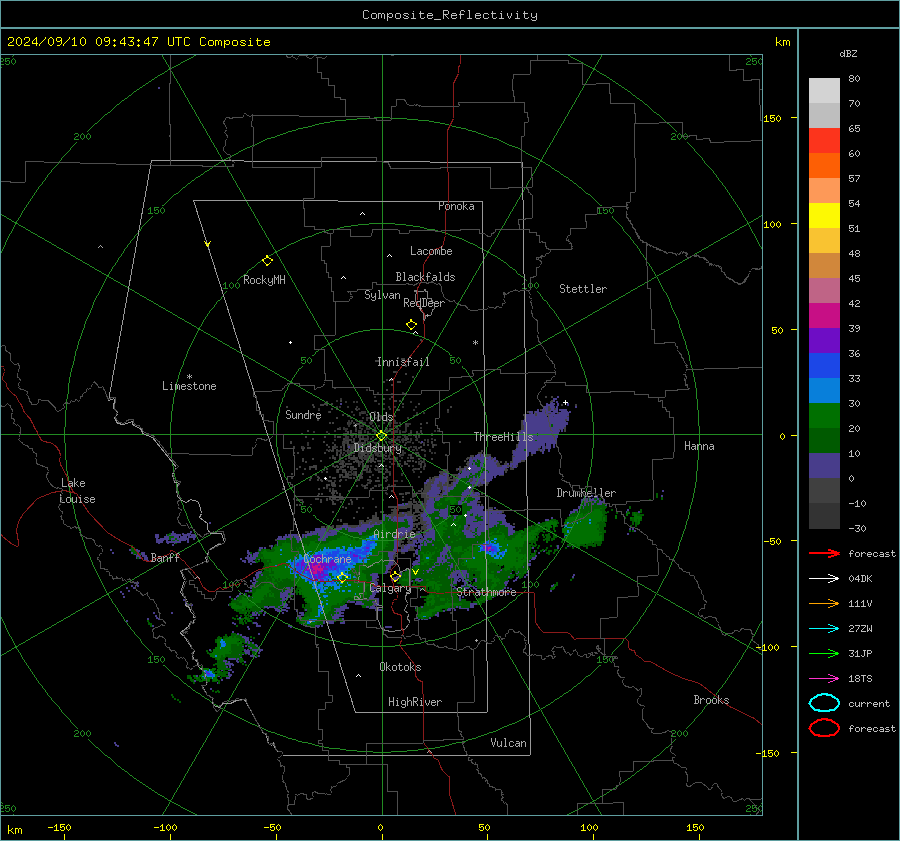900x841 pixels.
Task: Select the yellow diamond marker under Cochrane
Action: click(342, 578)
